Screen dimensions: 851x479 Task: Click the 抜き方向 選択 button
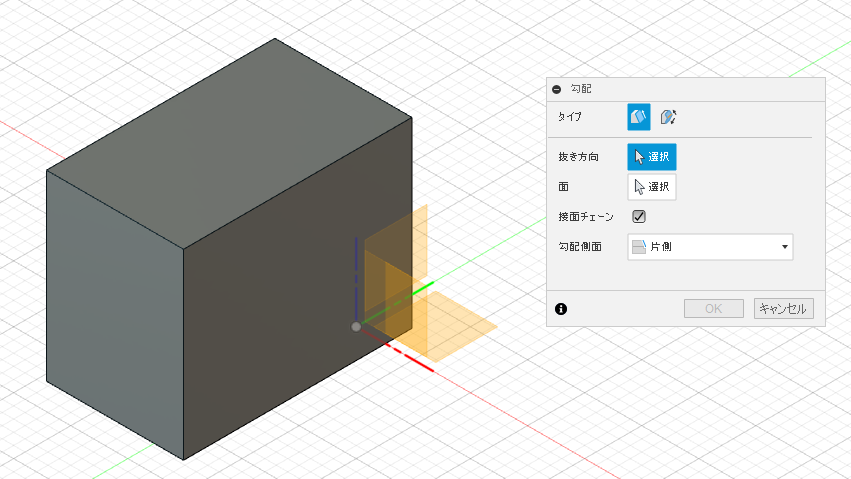coord(652,157)
